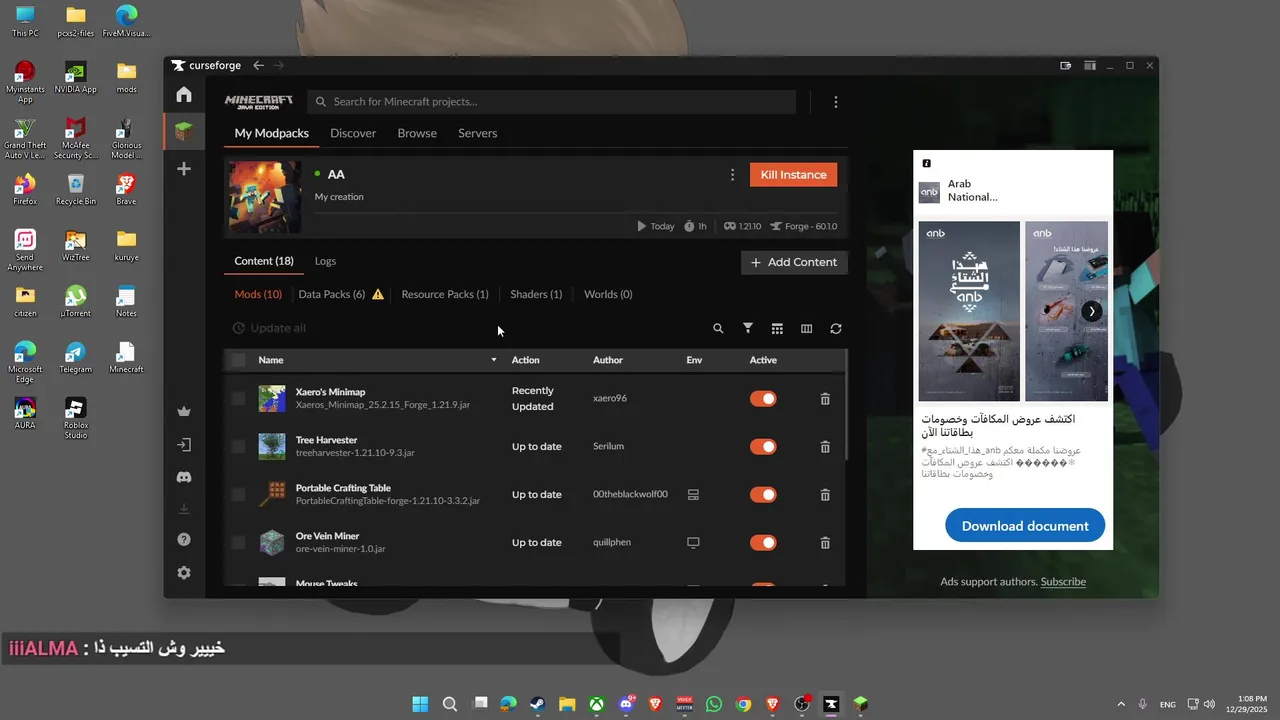This screenshot has height=720, width=1280.
Task: Click the AA modpack thumbnail image
Action: pyautogui.click(x=264, y=197)
